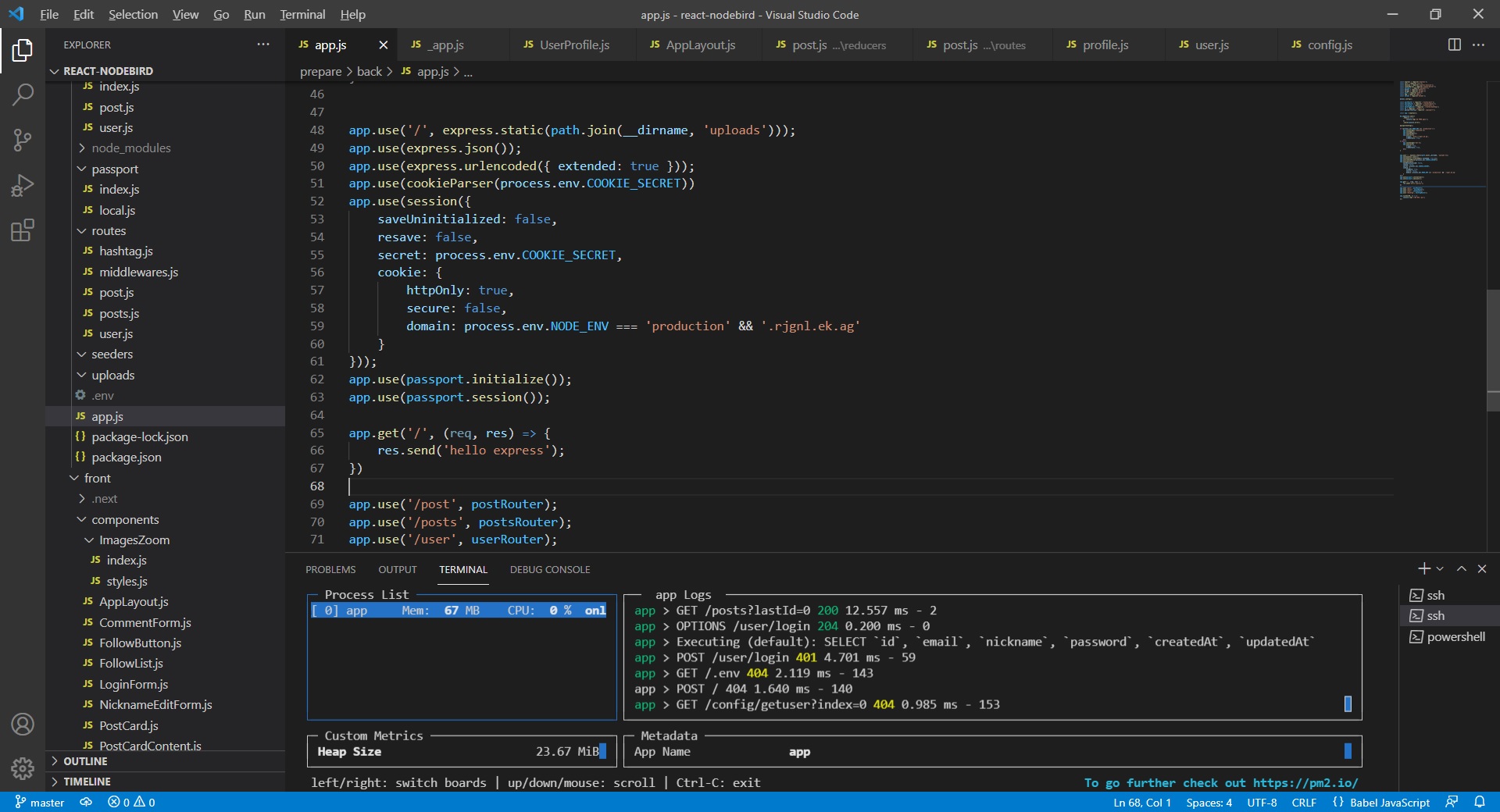Open the Manage gear icon

coord(23,768)
